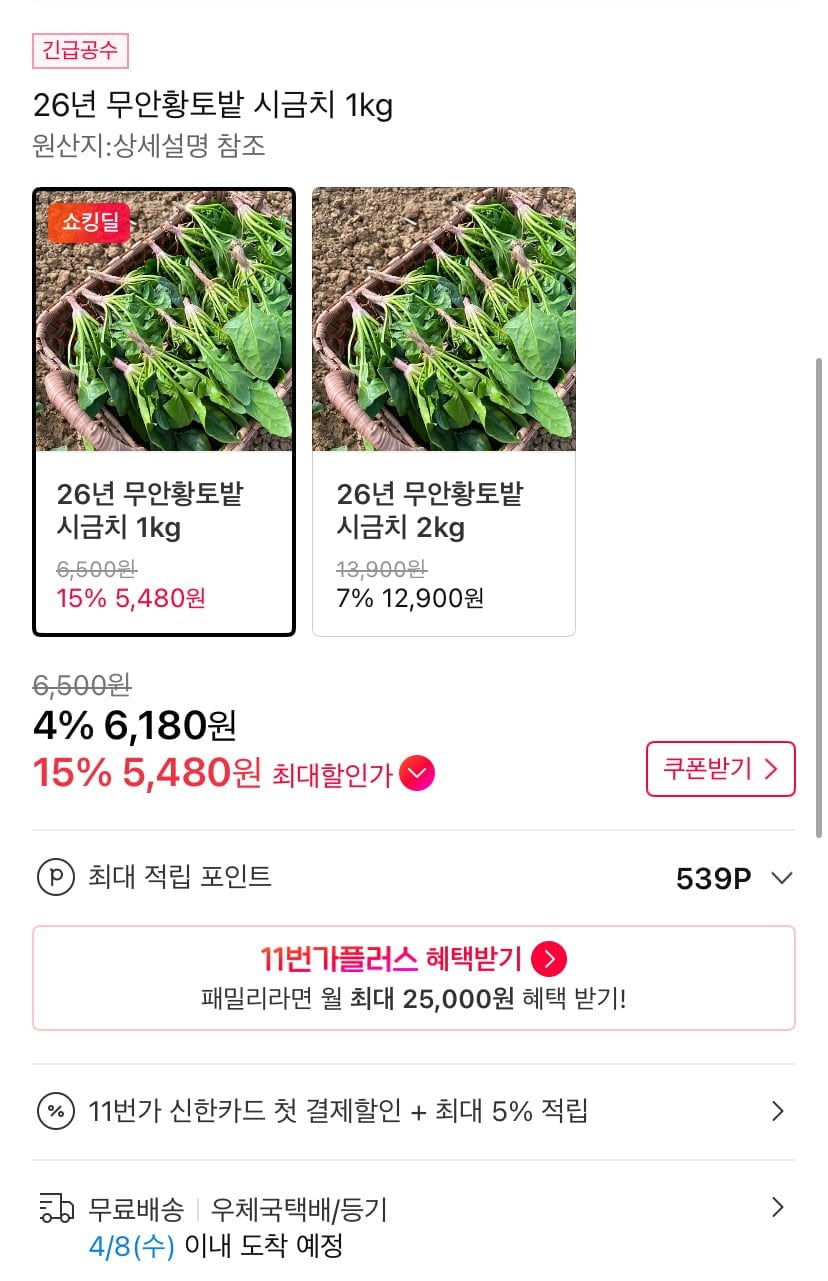Tap the 4/8(수) arrival date text
Image resolution: width=828 pixels, height=1281 pixels.
pyautogui.click(x=131, y=1246)
